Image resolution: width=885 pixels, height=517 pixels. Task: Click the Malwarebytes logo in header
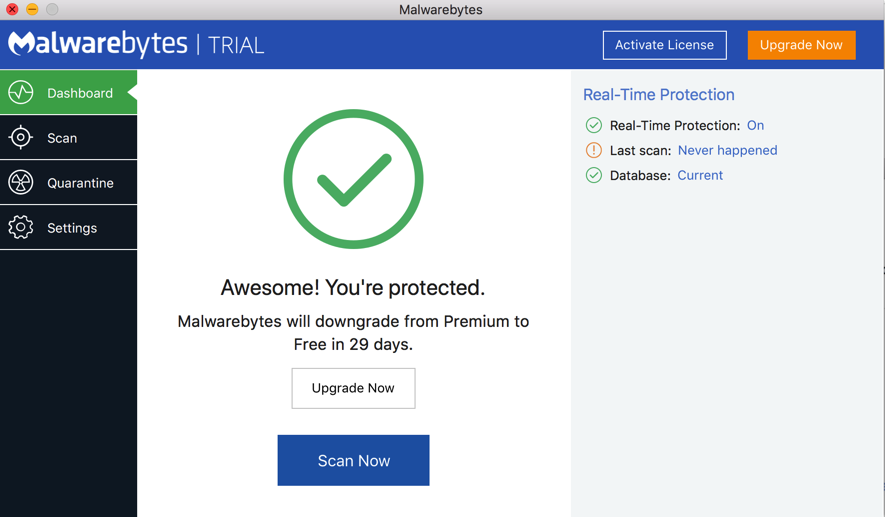click(98, 44)
